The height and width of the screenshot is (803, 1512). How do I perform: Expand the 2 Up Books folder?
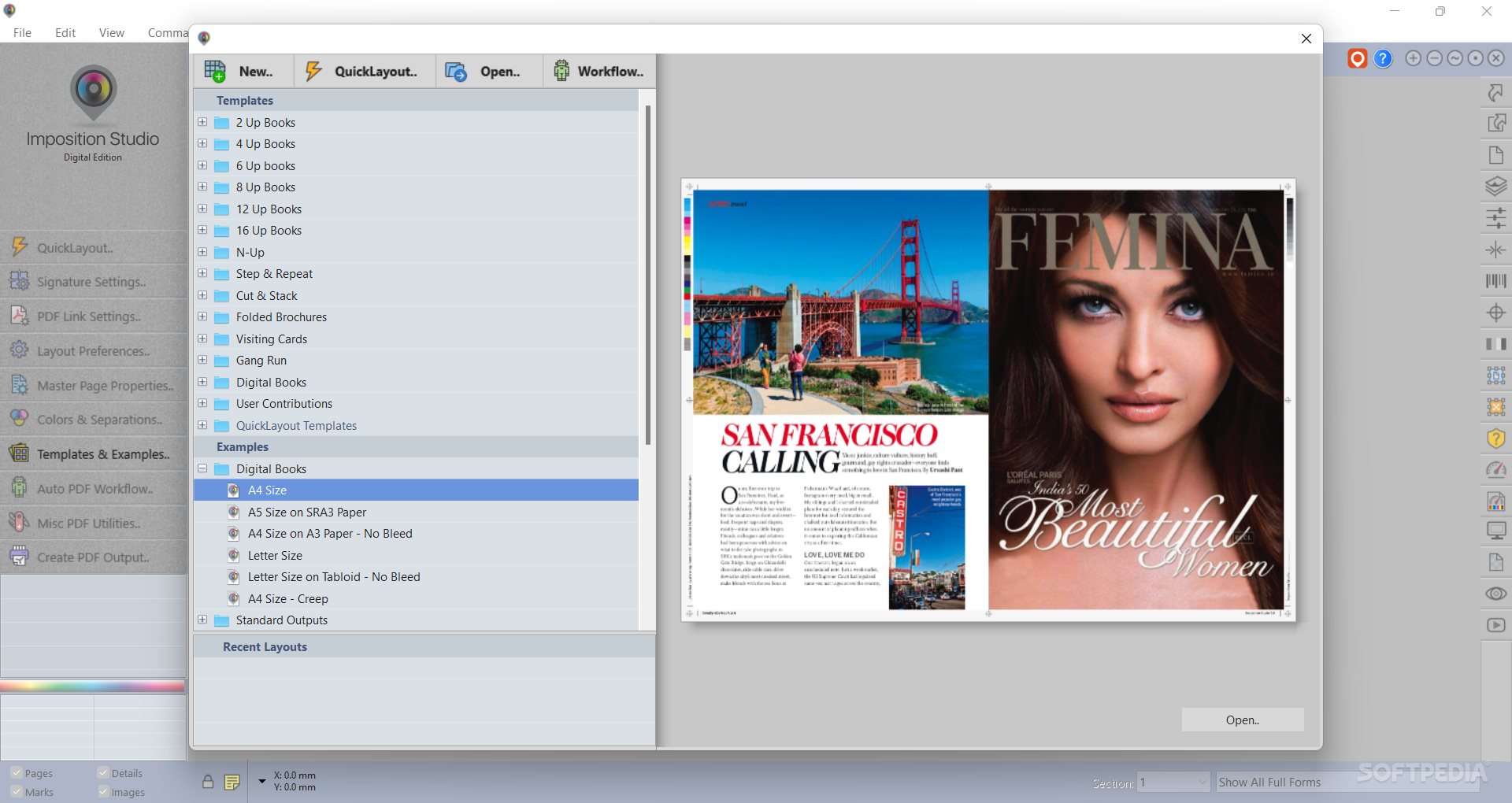[x=202, y=122]
